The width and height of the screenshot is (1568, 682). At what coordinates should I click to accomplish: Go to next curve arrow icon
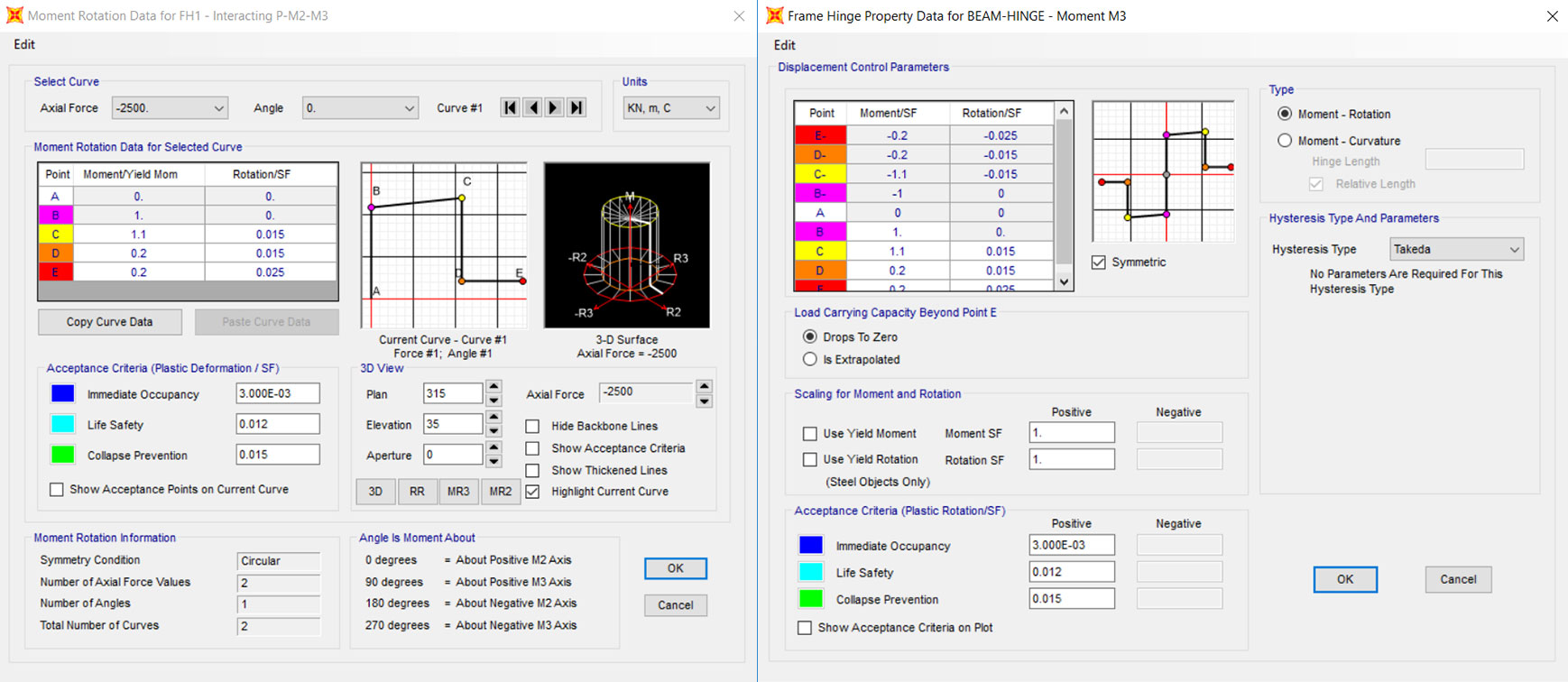point(554,107)
